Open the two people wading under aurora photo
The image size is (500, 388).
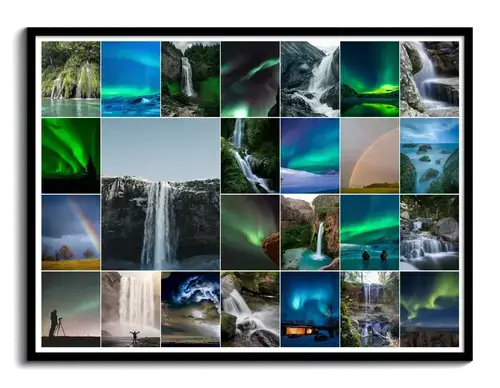pos(370,232)
